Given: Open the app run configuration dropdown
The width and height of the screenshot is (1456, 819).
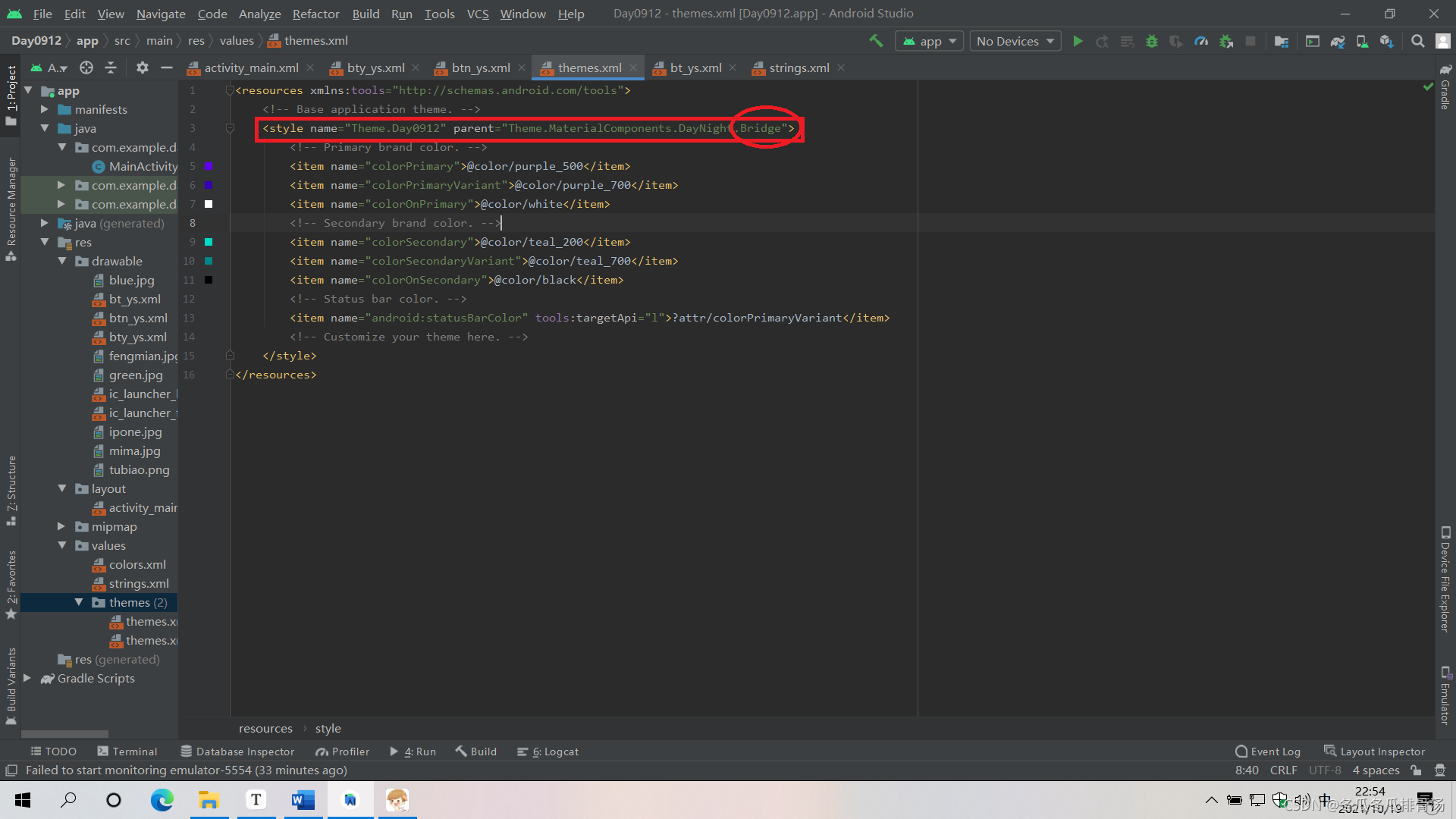Looking at the screenshot, I should [x=929, y=41].
